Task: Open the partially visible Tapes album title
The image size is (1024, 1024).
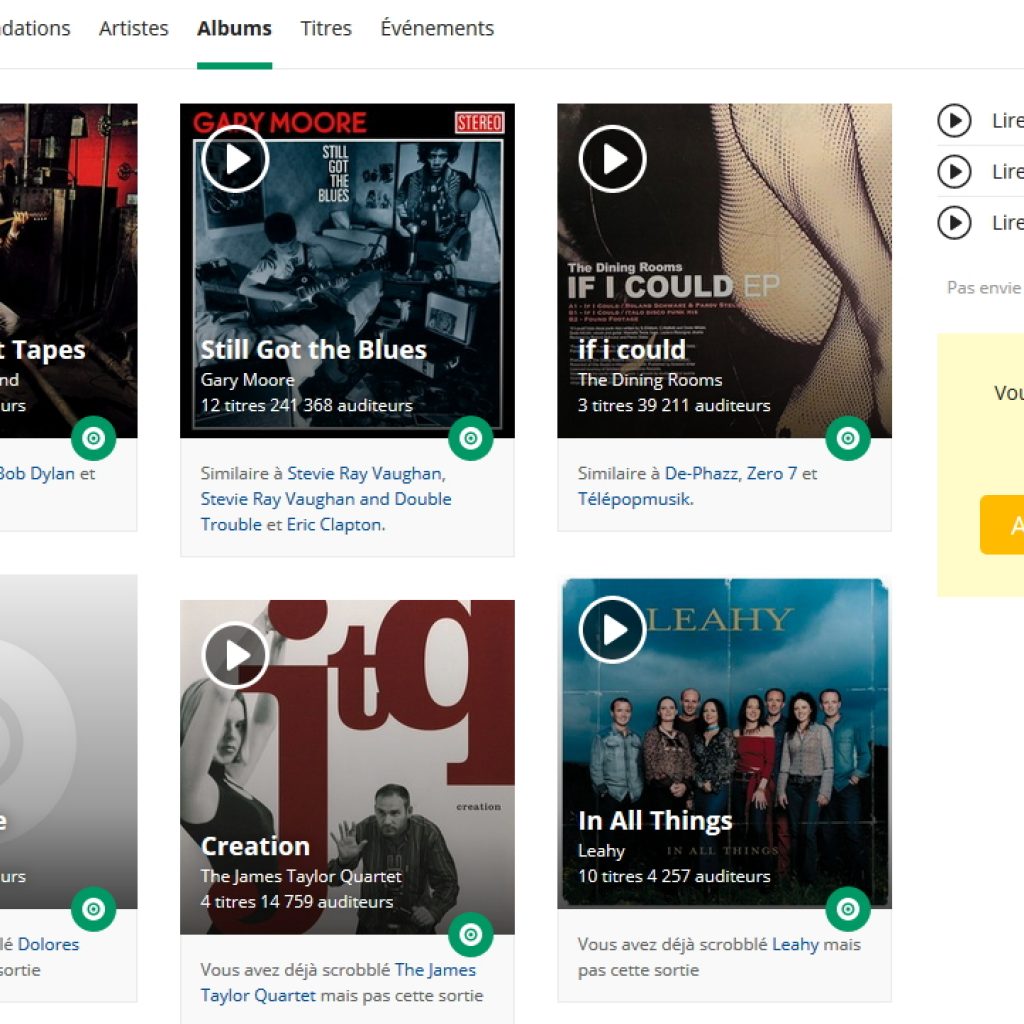Action: tap(43, 349)
